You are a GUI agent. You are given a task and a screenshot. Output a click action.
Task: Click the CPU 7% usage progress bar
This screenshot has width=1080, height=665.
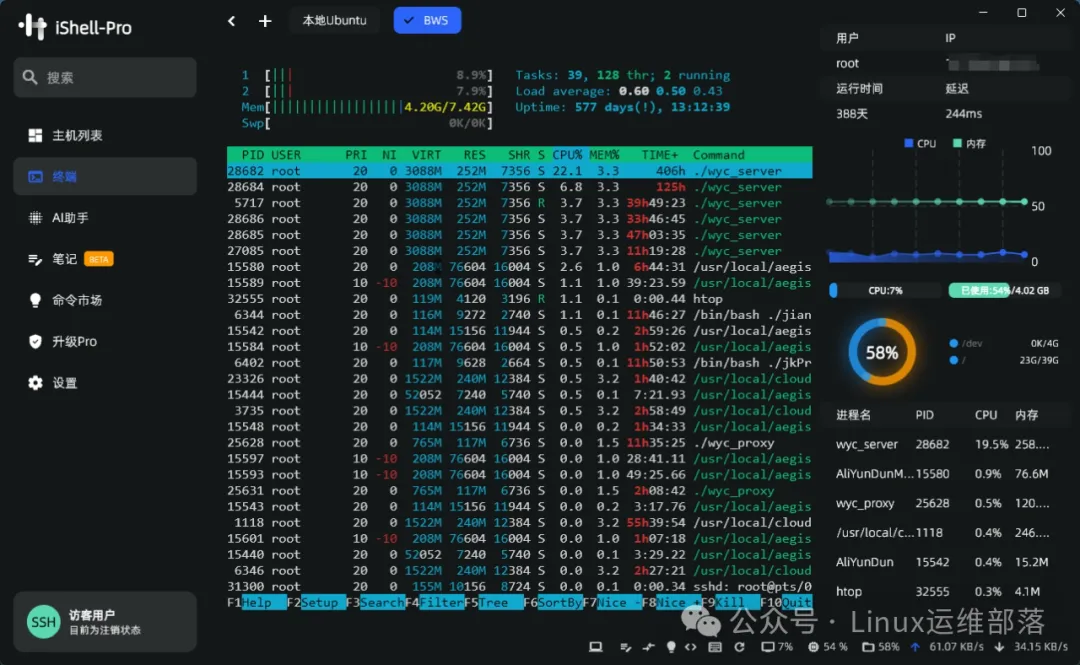[x=884, y=291]
